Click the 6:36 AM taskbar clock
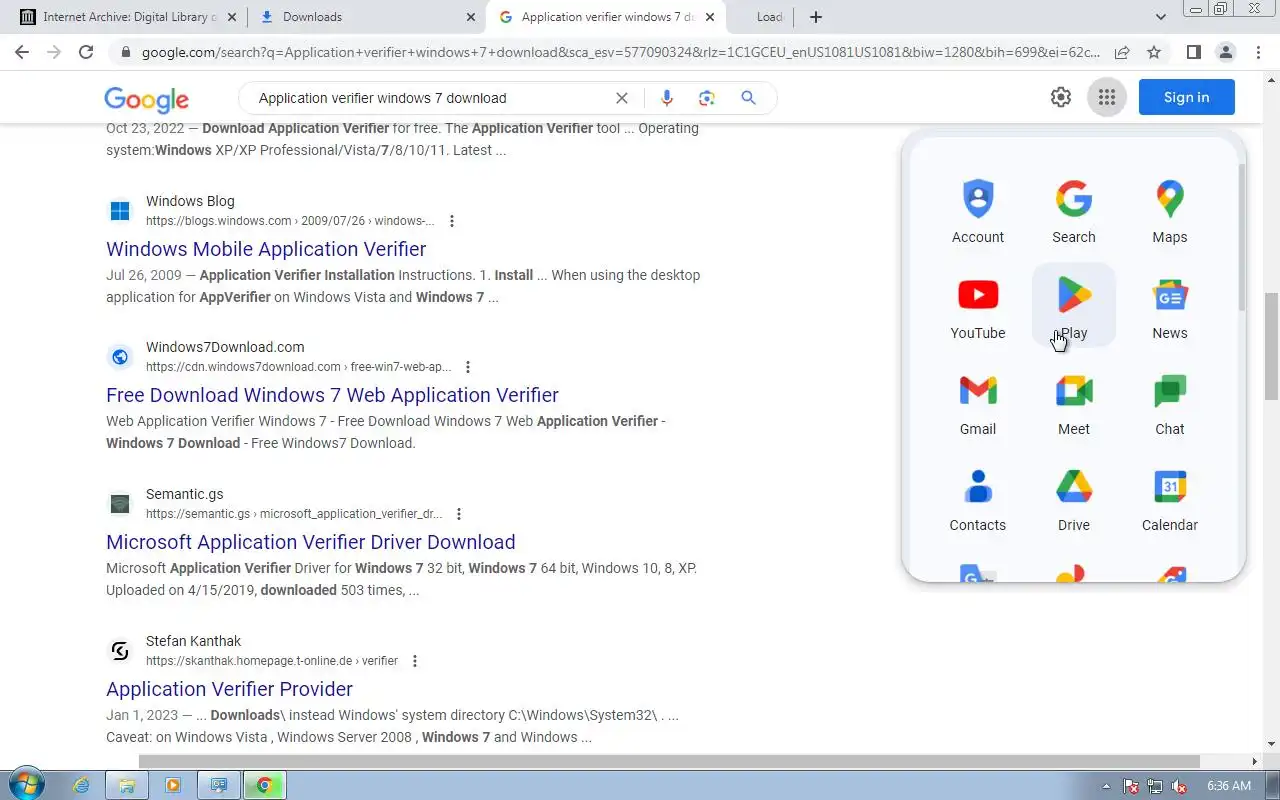Image resolution: width=1280 pixels, height=800 pixels. click(1229, 786)
